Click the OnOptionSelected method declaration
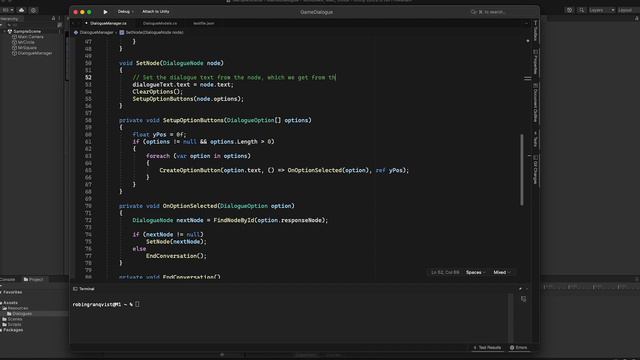The image size is (640, 360). 207,206
